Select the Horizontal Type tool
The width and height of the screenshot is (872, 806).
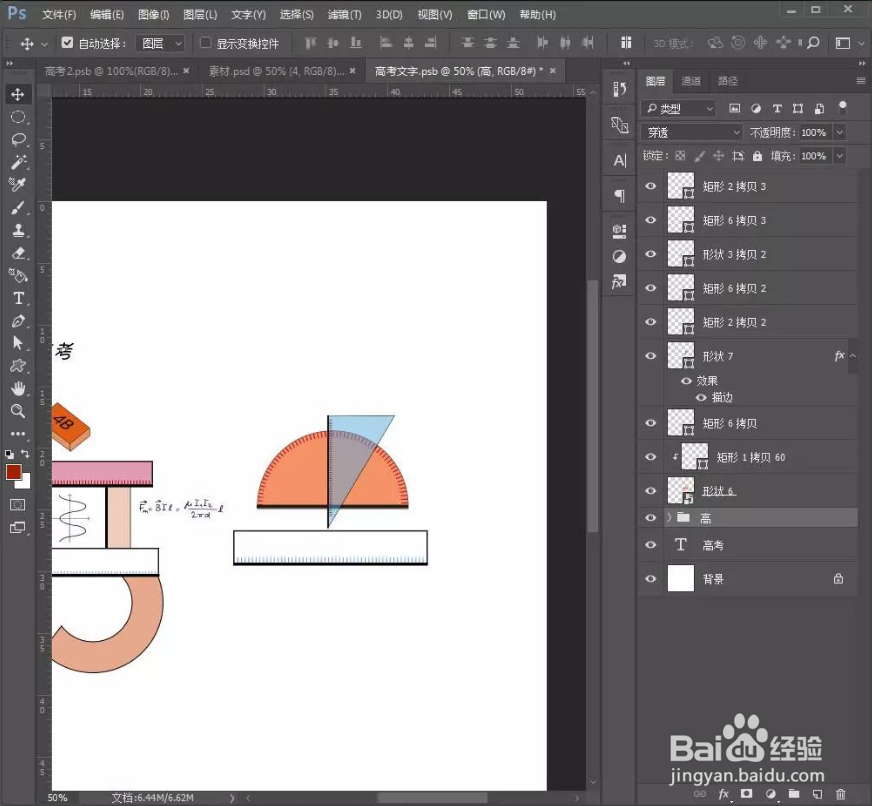[x=18, y=298]
